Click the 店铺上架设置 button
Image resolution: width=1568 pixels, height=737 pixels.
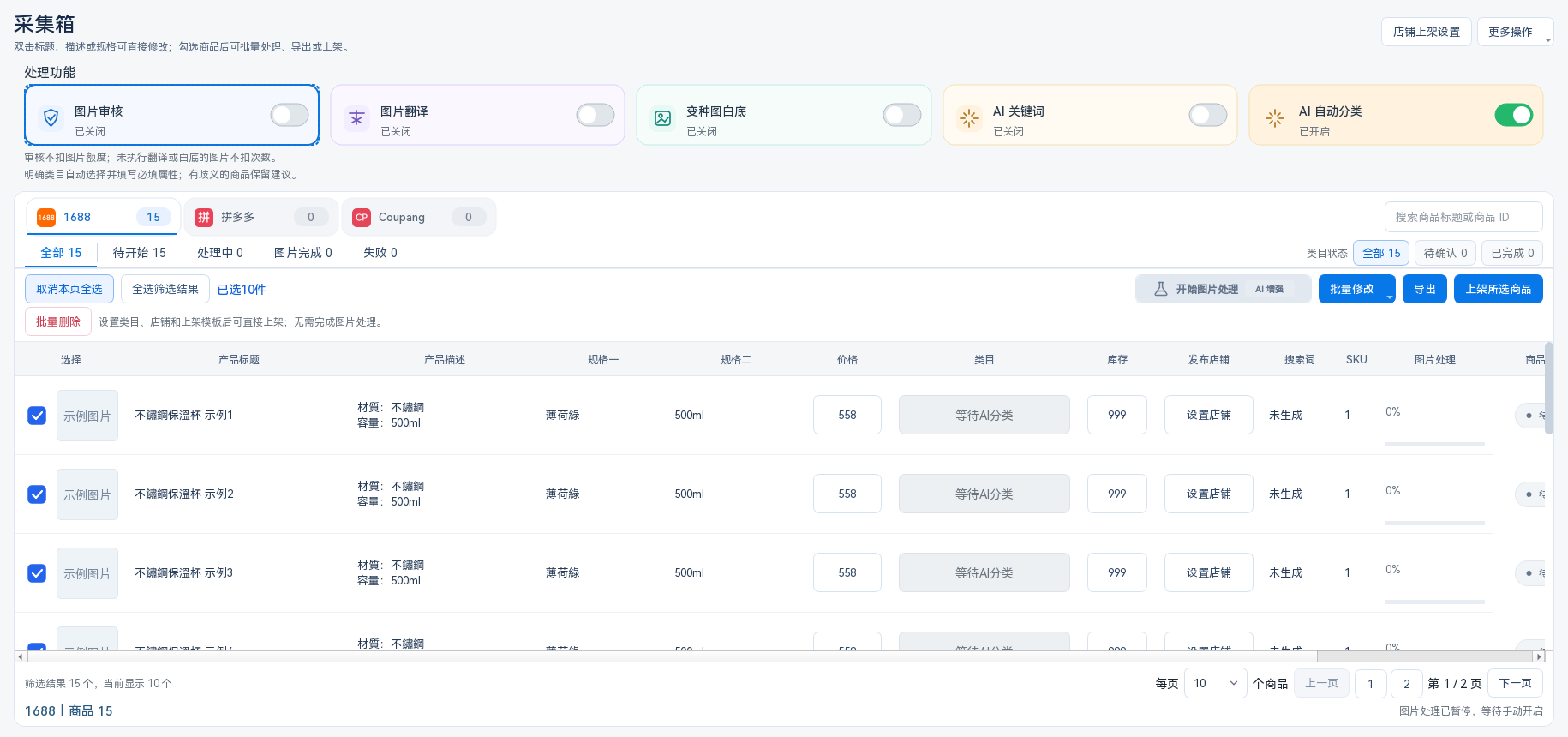[1427, 32]
